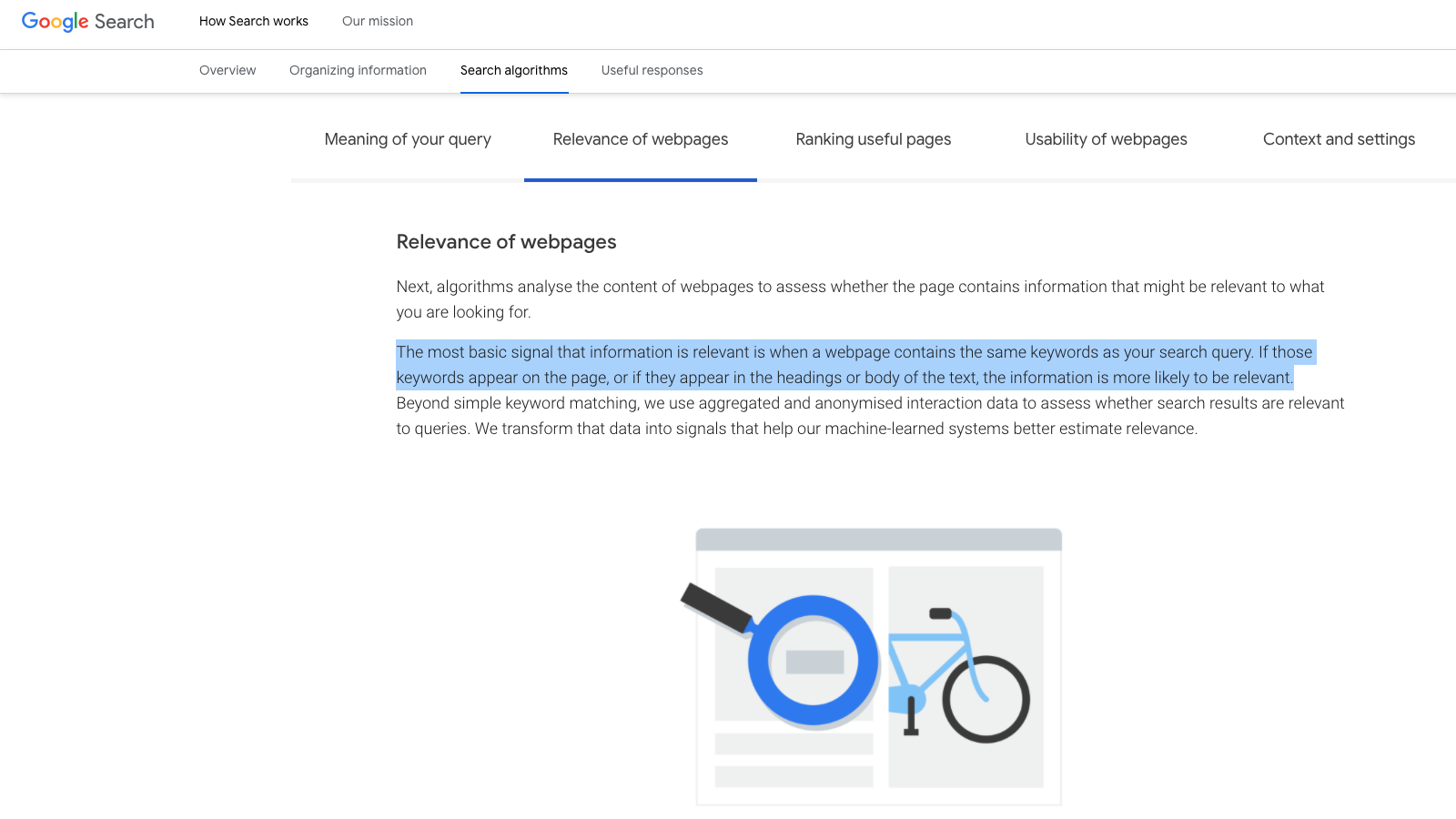Click the bicycle's black wheel in the illustration
Screen dimensions: 1456x819
986,700
